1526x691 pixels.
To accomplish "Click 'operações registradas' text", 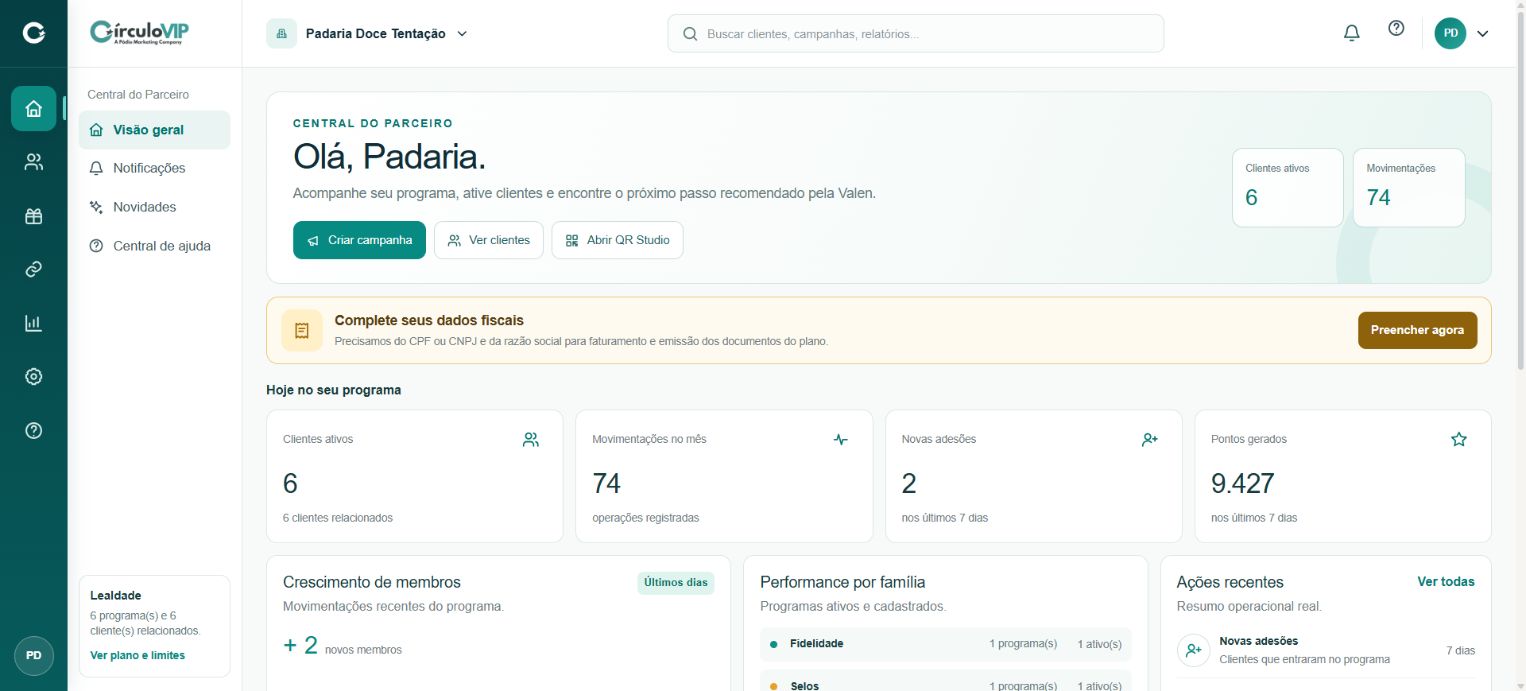I will 646,518.
